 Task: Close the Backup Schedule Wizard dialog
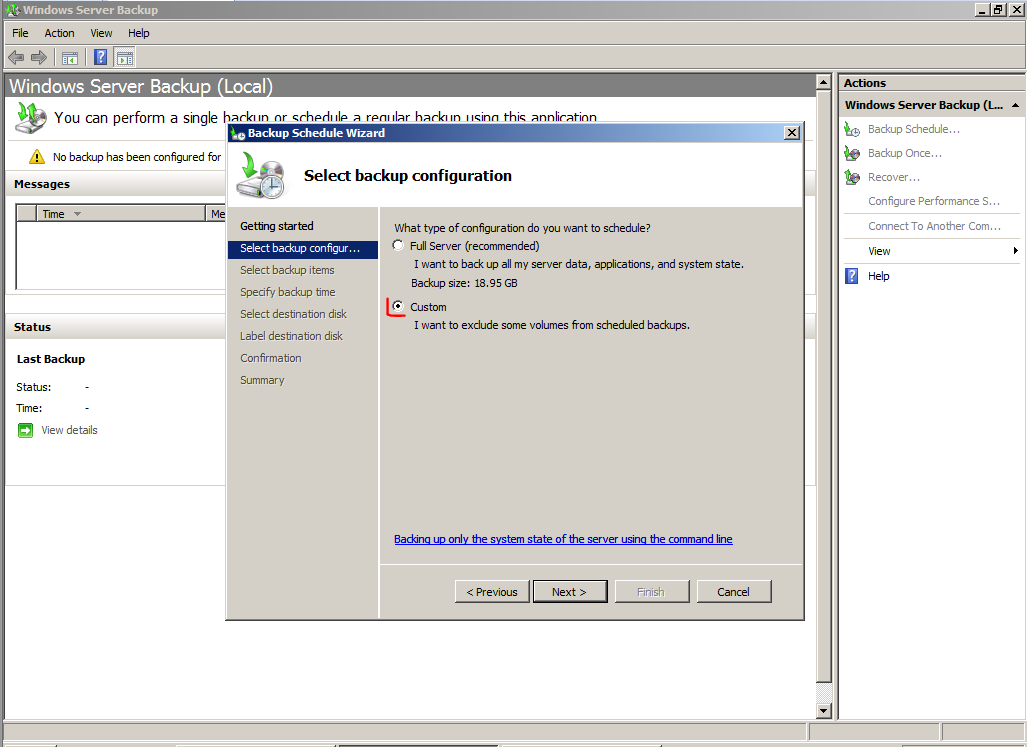pos(792,133)
